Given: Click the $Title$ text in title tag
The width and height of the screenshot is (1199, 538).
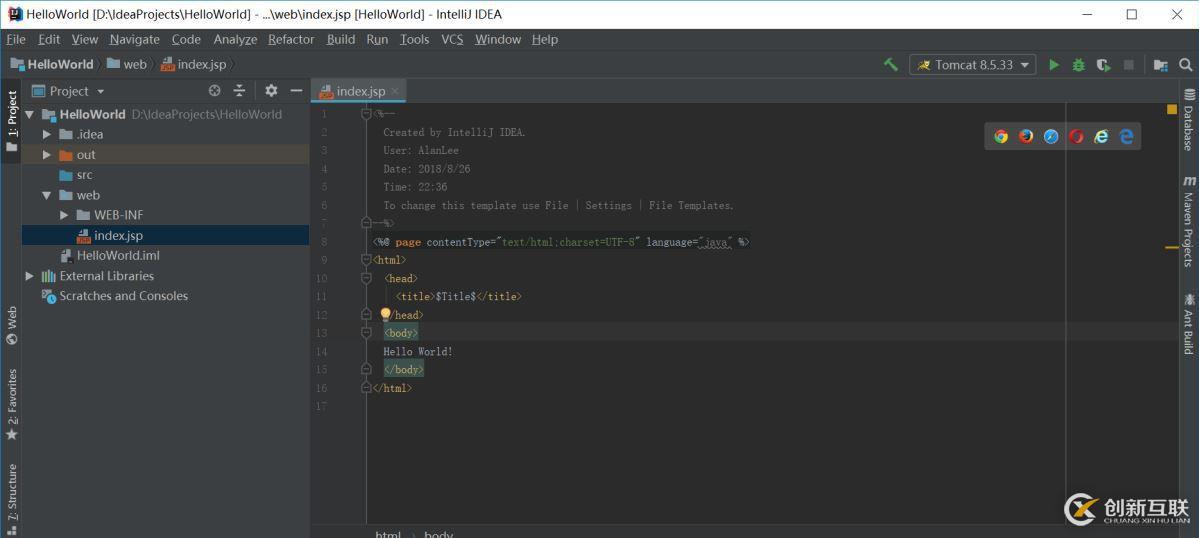Looking at the screenshot, I should 456,297.
